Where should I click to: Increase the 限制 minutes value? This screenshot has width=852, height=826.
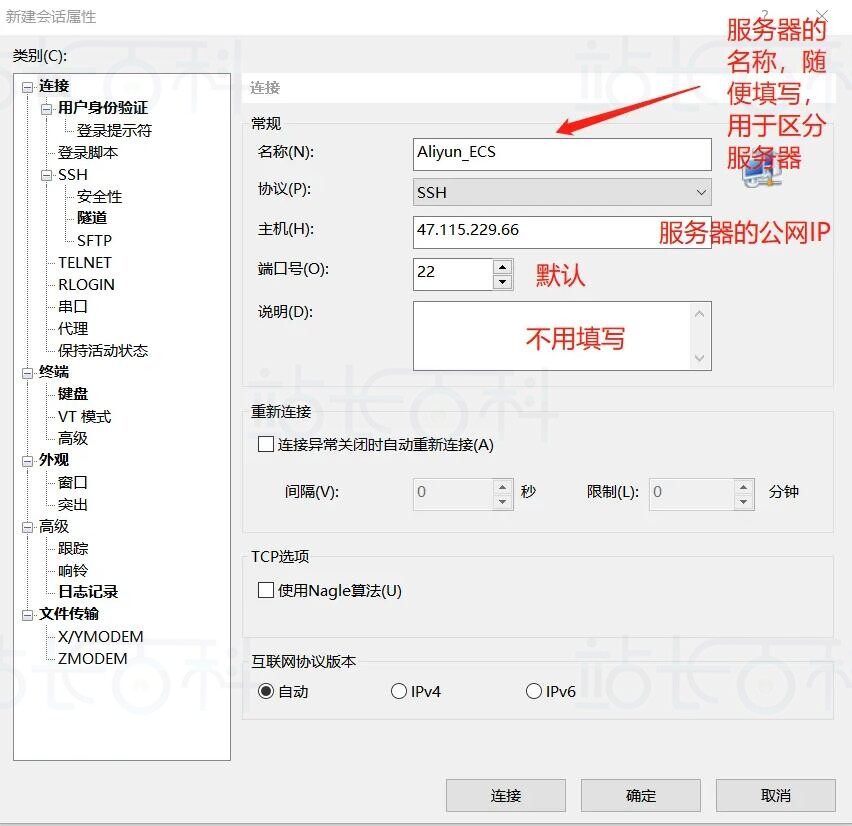[x=743, y=486]
